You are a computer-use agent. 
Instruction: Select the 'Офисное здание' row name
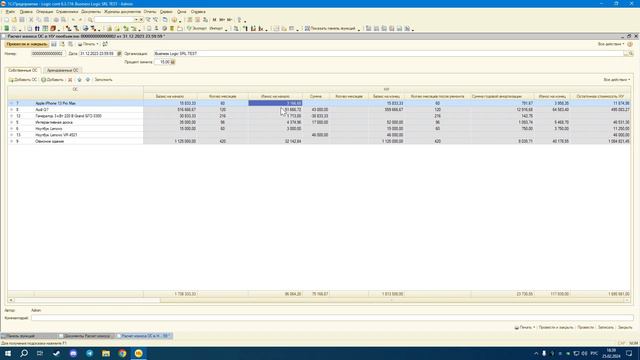pos(50,141)
